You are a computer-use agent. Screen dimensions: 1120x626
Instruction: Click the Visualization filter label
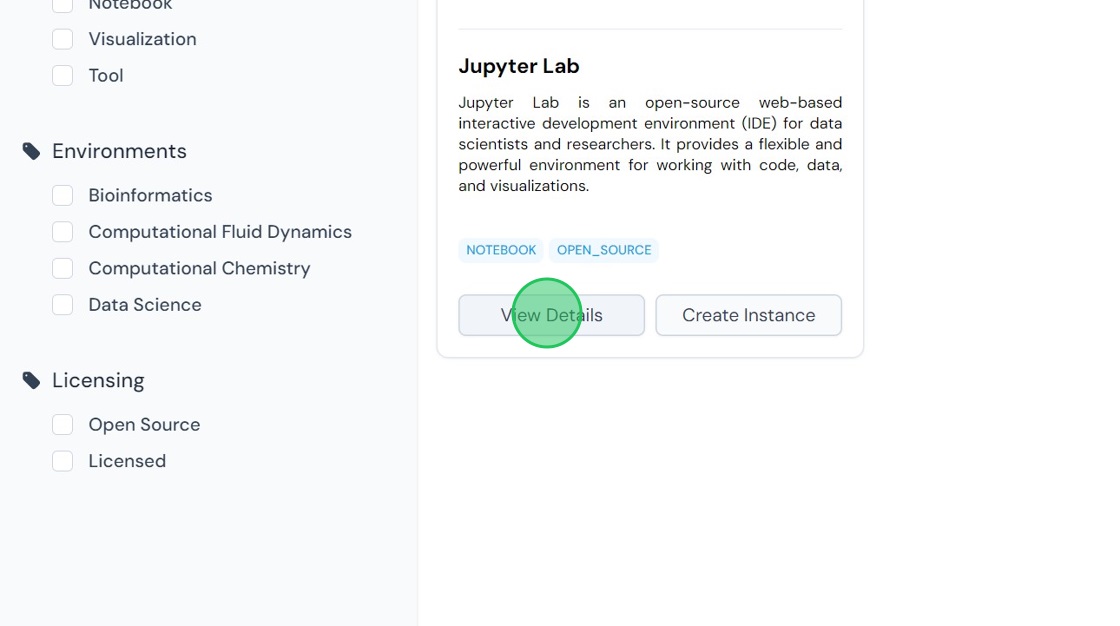click(142, 39)
